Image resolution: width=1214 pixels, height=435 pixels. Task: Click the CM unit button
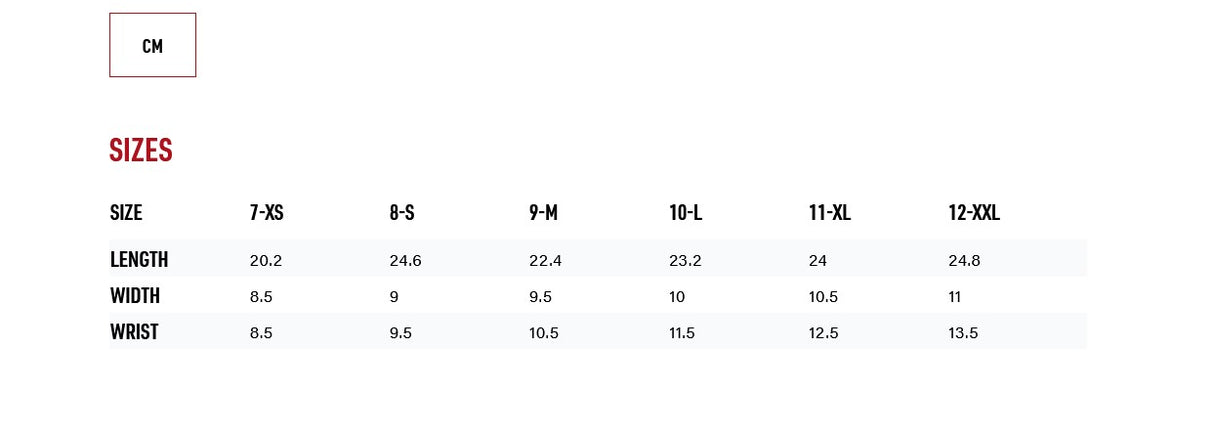point(152,45)
